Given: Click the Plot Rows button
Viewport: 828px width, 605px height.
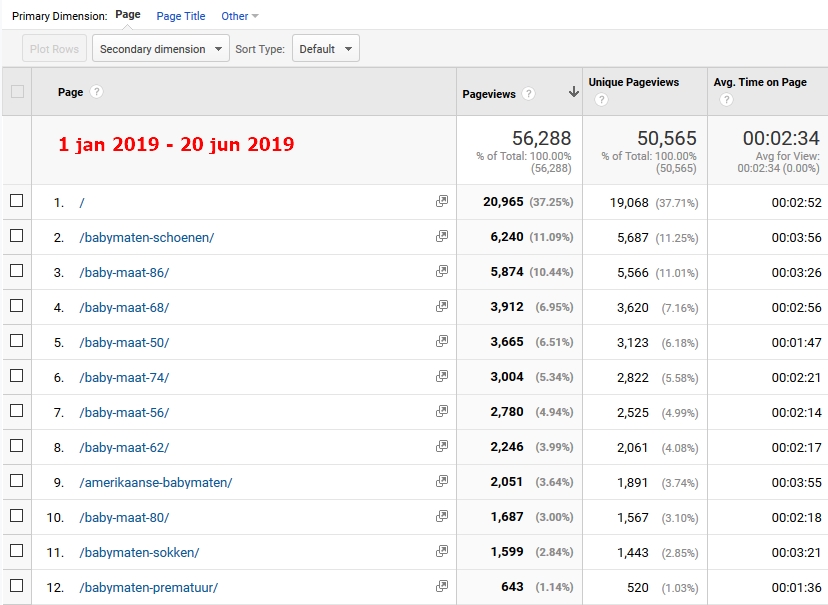Looking at the screenshot, I should click(x=54, y=49).
